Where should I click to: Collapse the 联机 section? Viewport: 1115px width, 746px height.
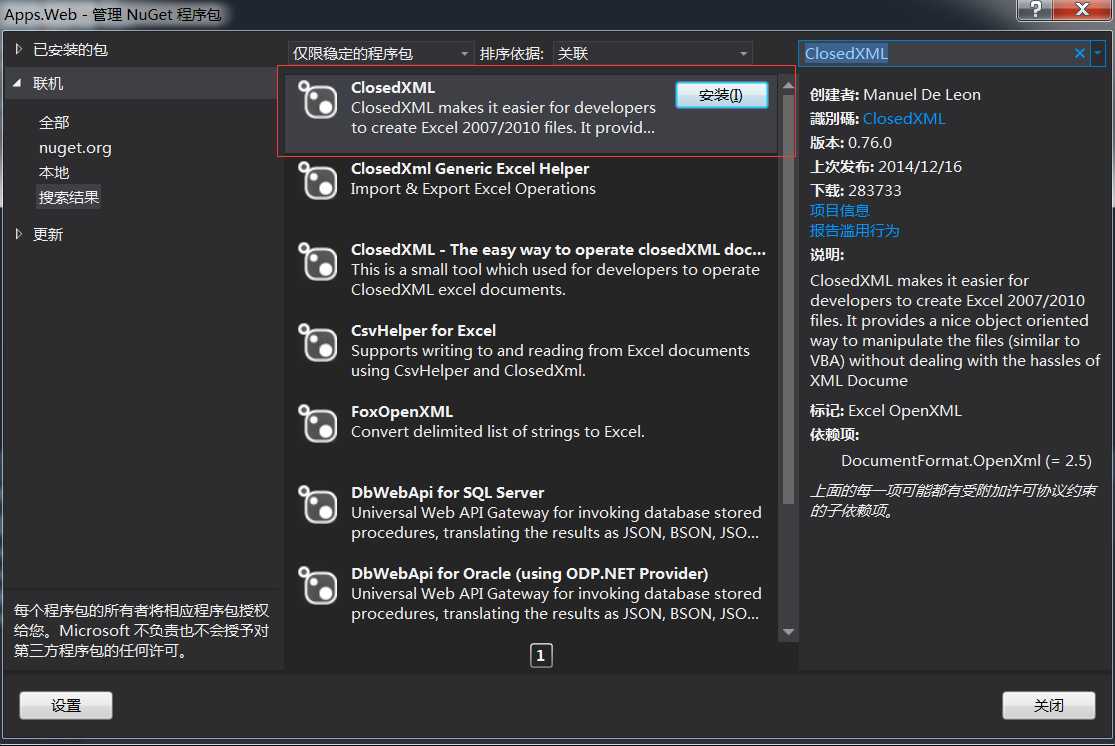(17, 83)
